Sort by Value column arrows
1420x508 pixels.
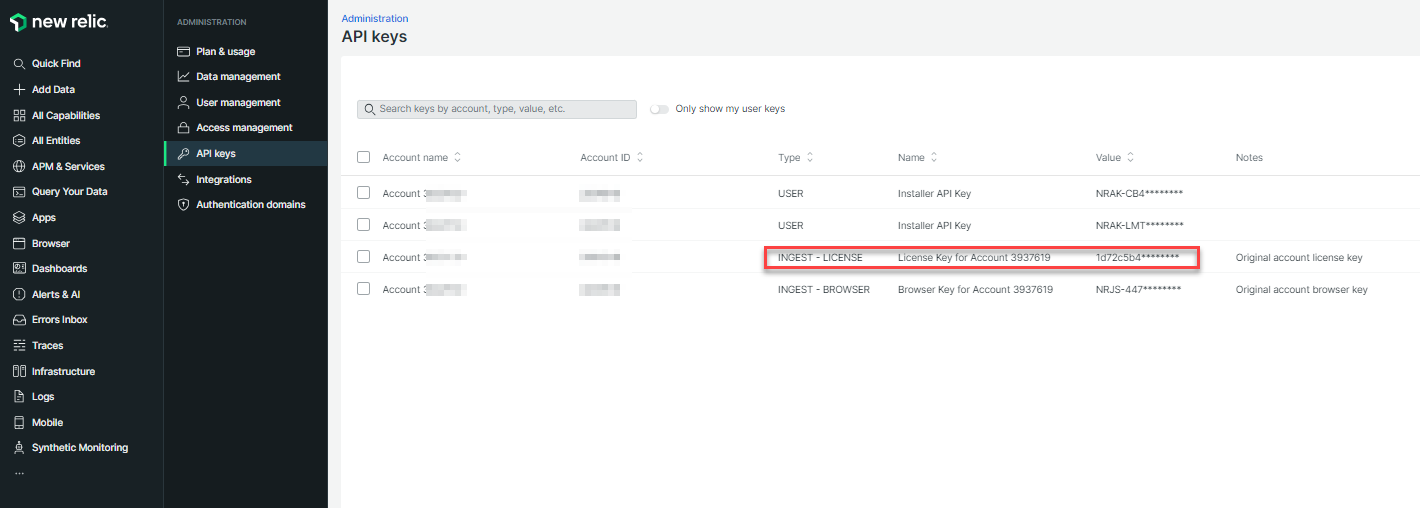(x=1130, y=157)
